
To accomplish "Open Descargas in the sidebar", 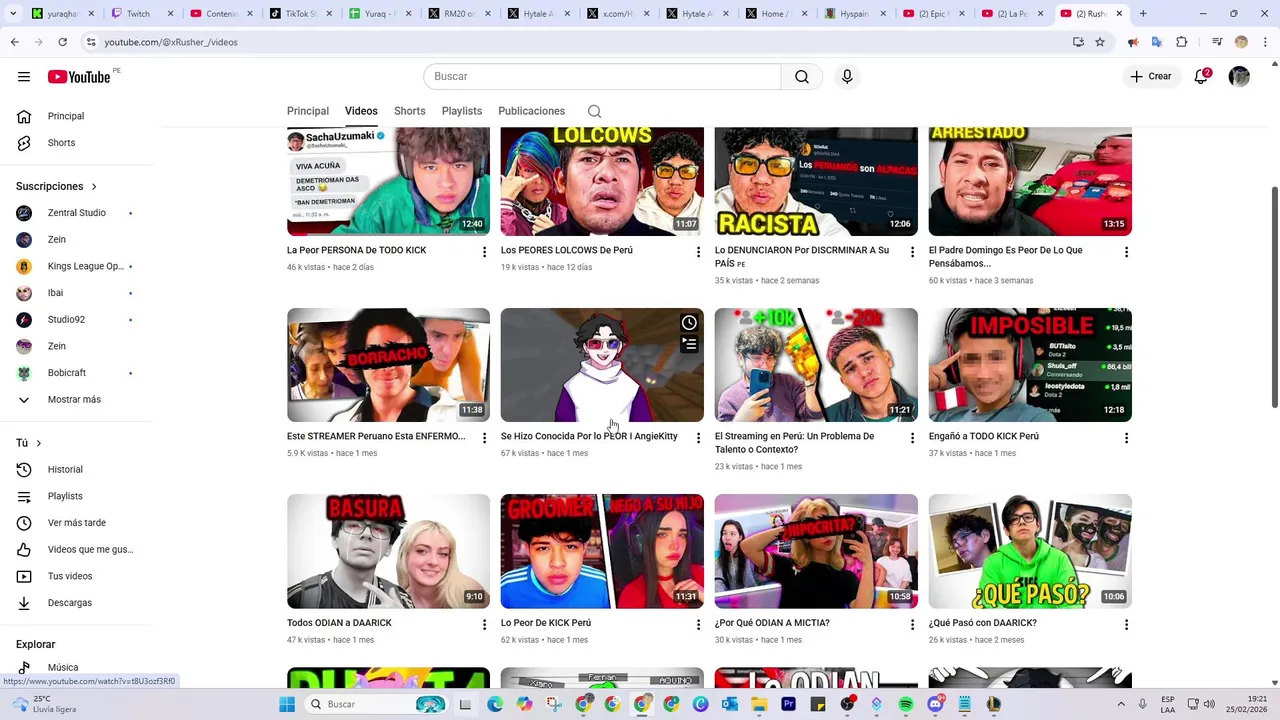I will pyautogui.click(x=70, y=603).
